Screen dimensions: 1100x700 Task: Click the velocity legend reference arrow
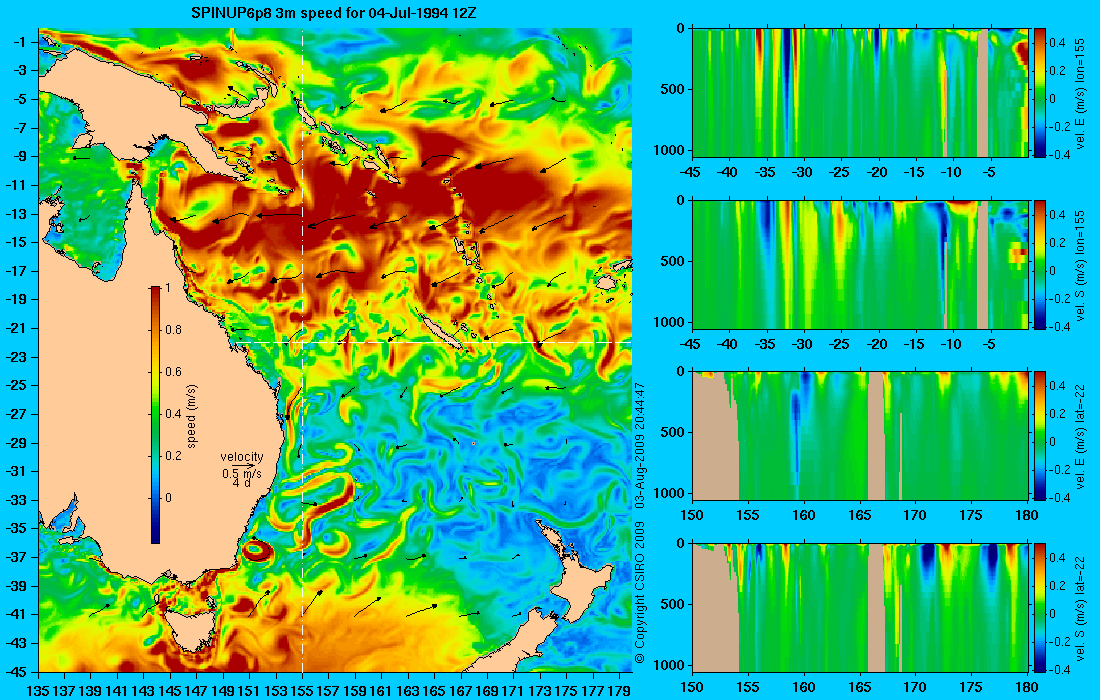click(x=243, y=466)
